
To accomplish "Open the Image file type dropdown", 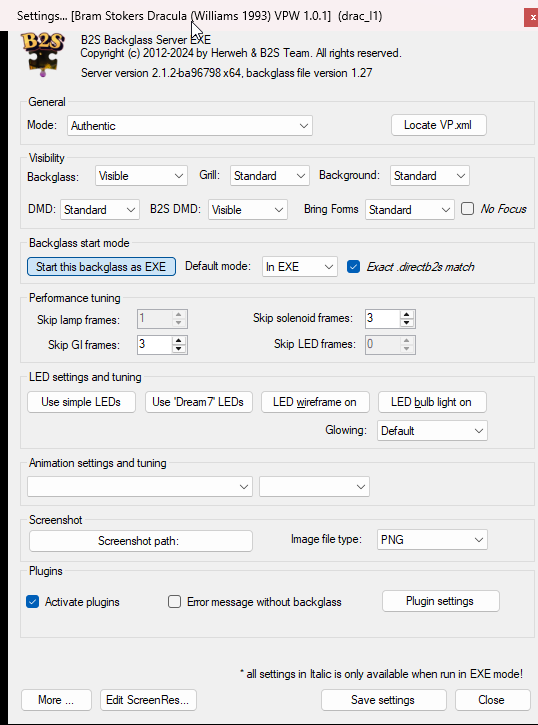I will 432,540.
